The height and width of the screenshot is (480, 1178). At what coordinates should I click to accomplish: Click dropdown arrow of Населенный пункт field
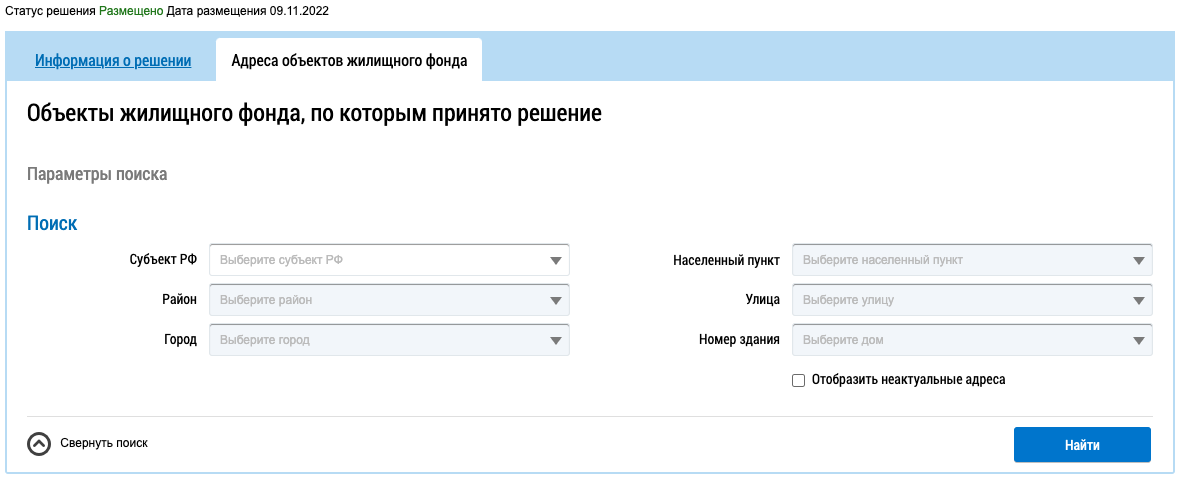click(1139, 261)
